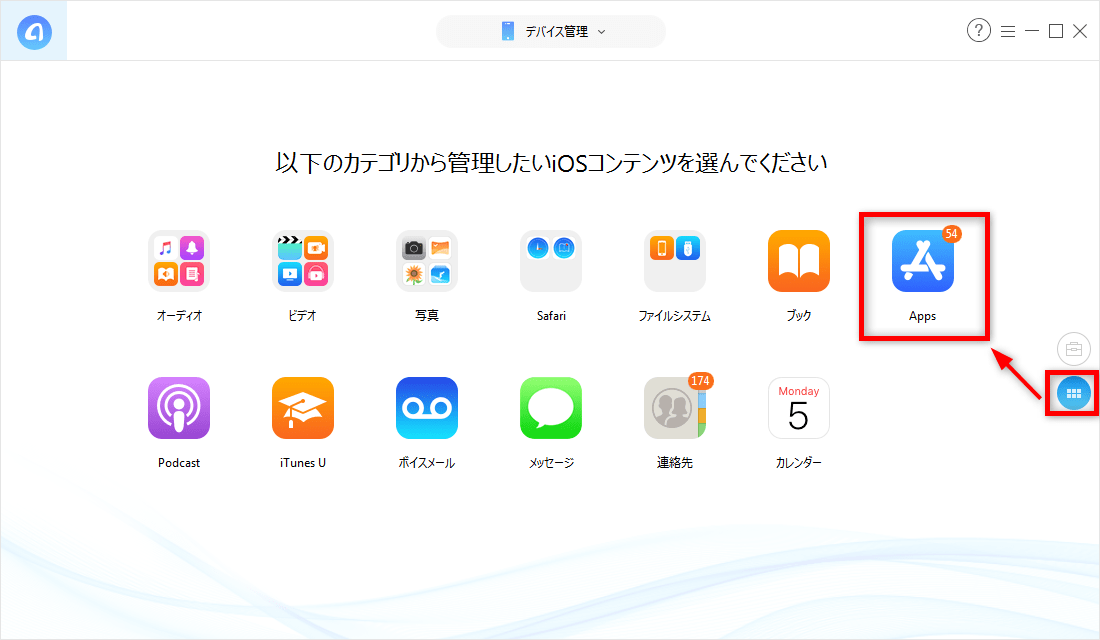Open the ボイスメール category
This screenshot has width=1100, height=640.
pyautogui.click(x=426, y=407)
